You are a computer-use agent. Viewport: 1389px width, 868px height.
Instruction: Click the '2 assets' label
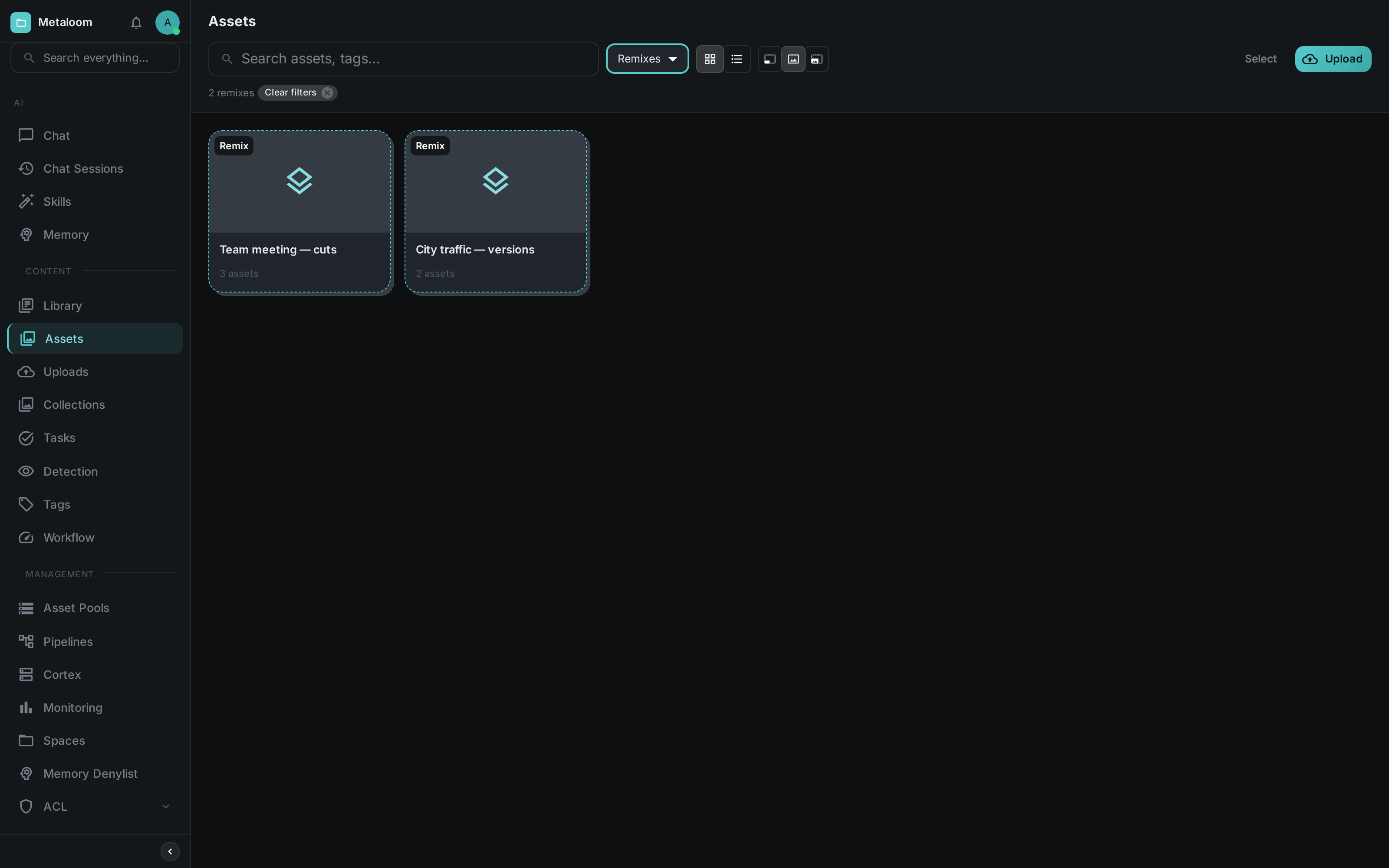click(435, 274)
